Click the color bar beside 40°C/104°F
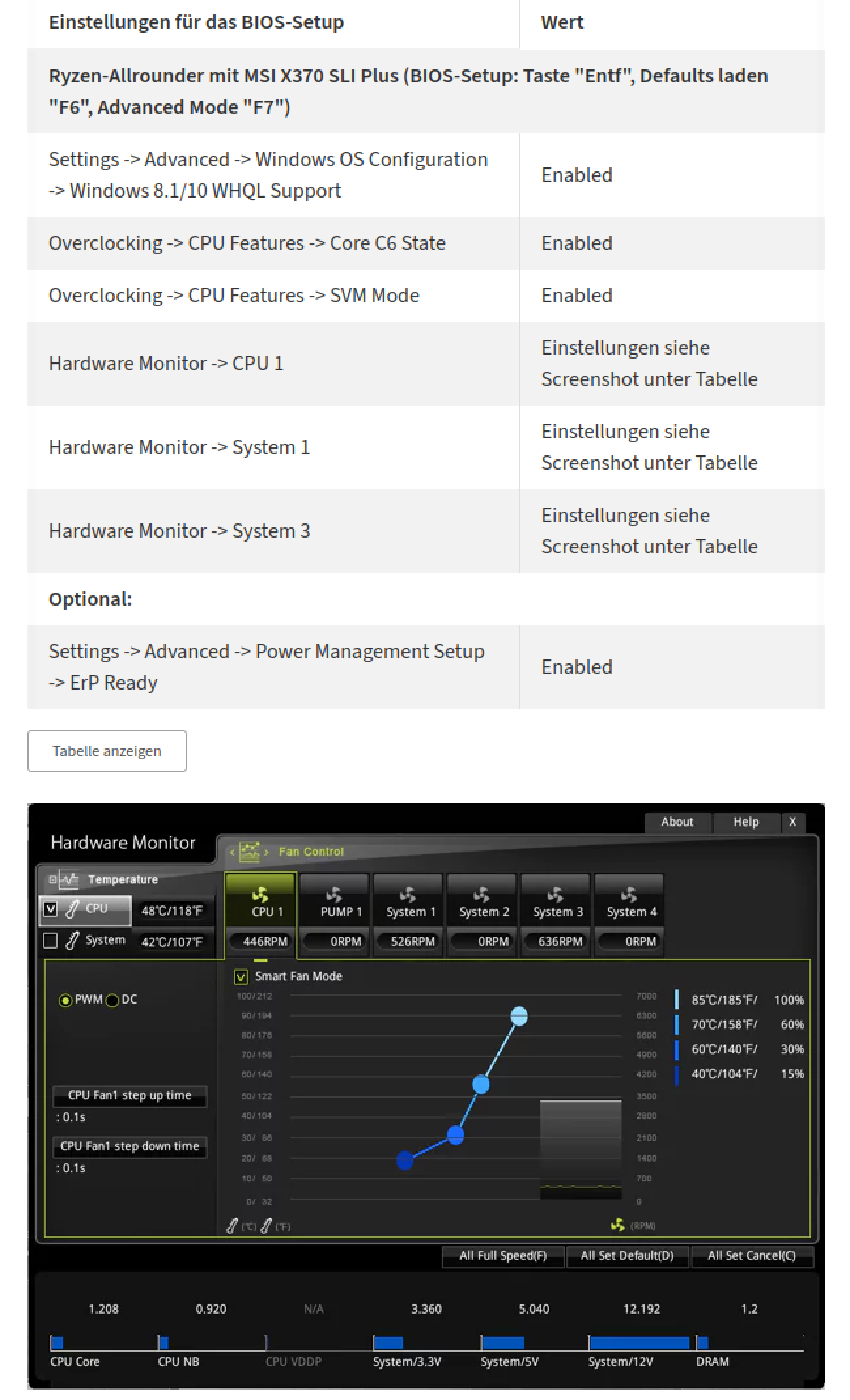The height and width of the screenshot is (1400, 850). coord(676,1076)
